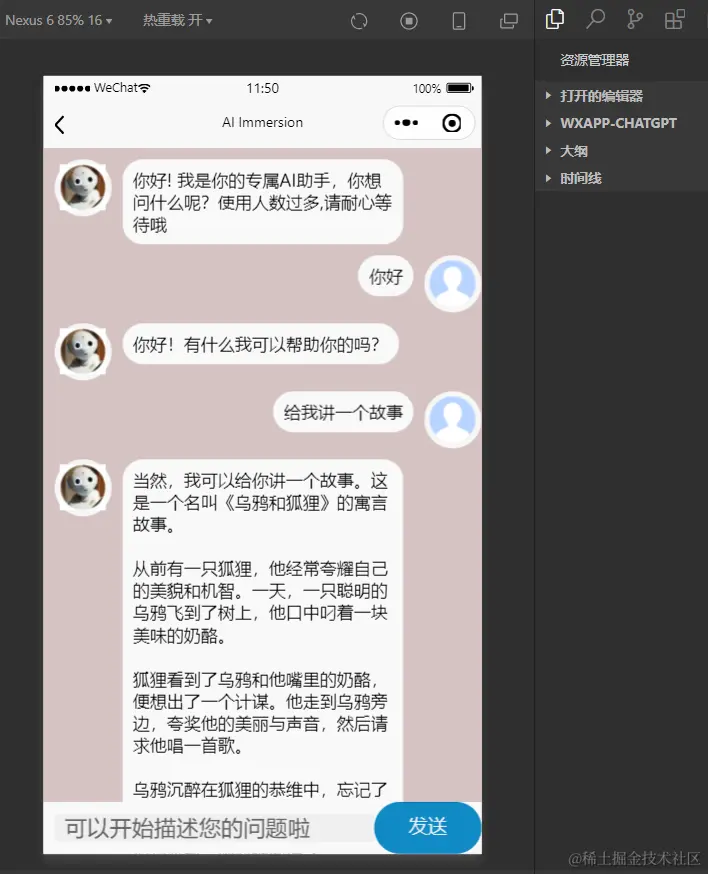This screenshot has height=874, width=708.
Task: Tap the circular close capsule button
Action: tap(452, 123)
